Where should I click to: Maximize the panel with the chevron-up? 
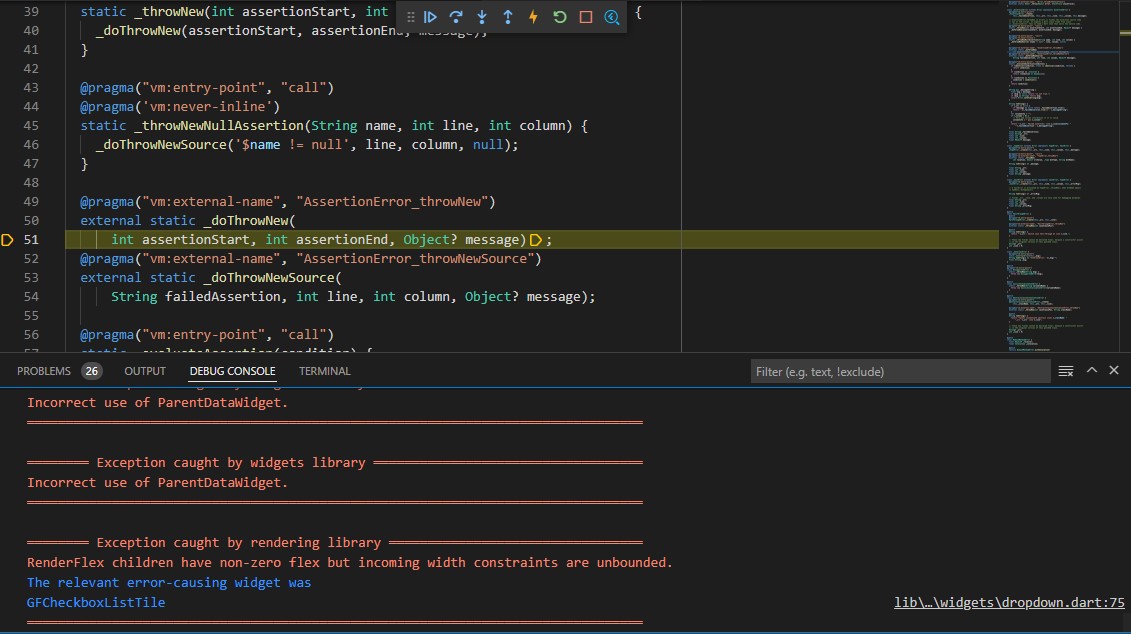(1091, 370)
